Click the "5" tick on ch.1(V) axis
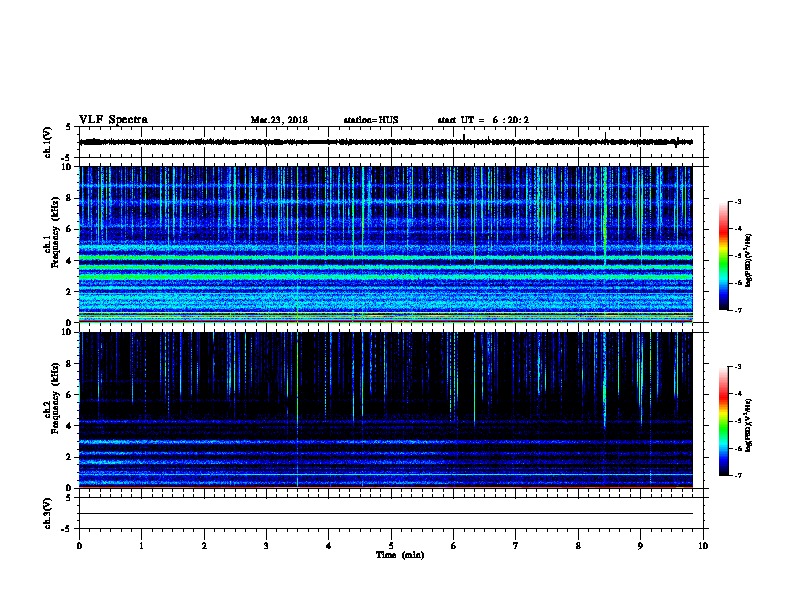792x612 pixels. pos(68,127)
